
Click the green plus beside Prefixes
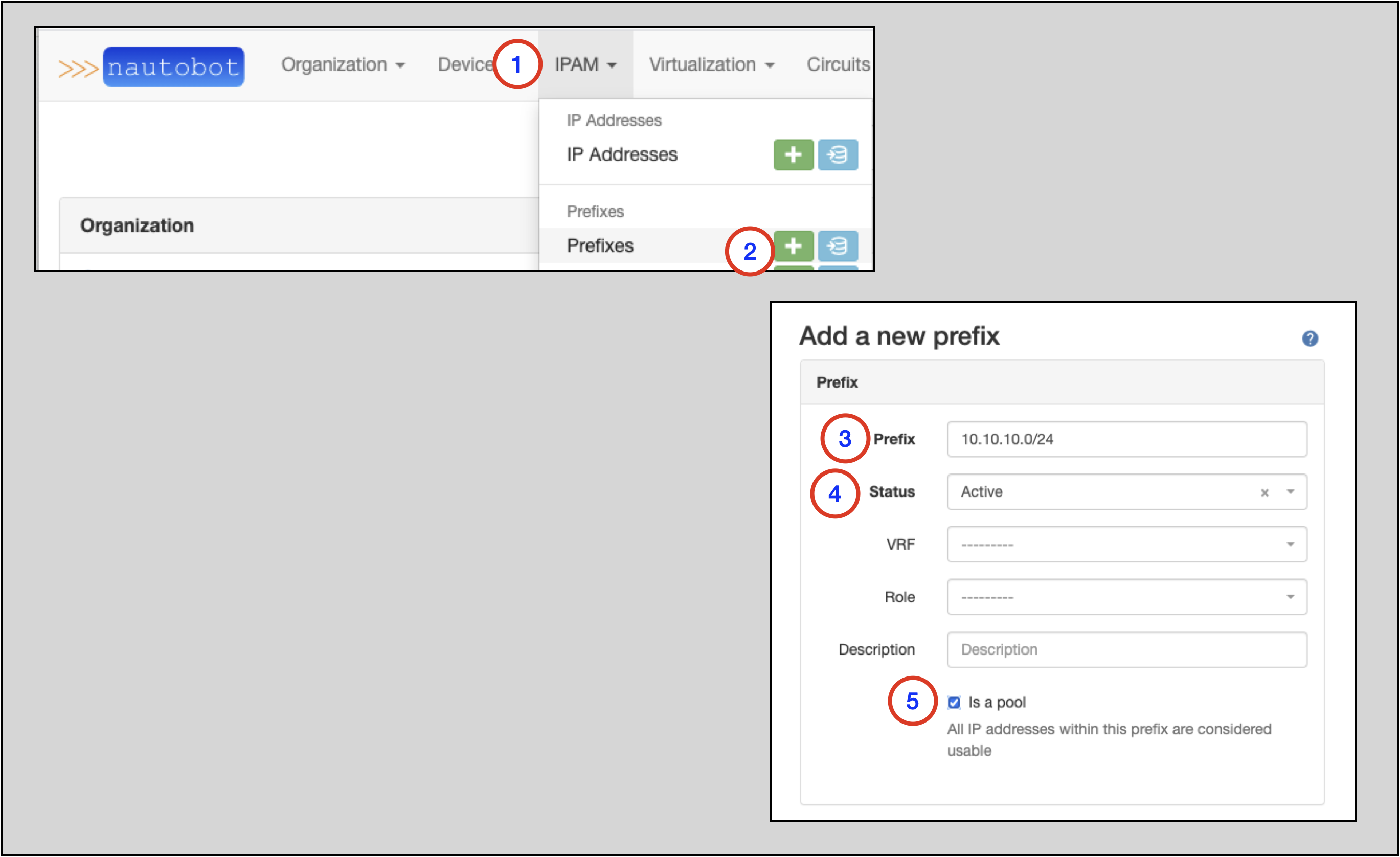pyautogui.click(x=793, y=245)
